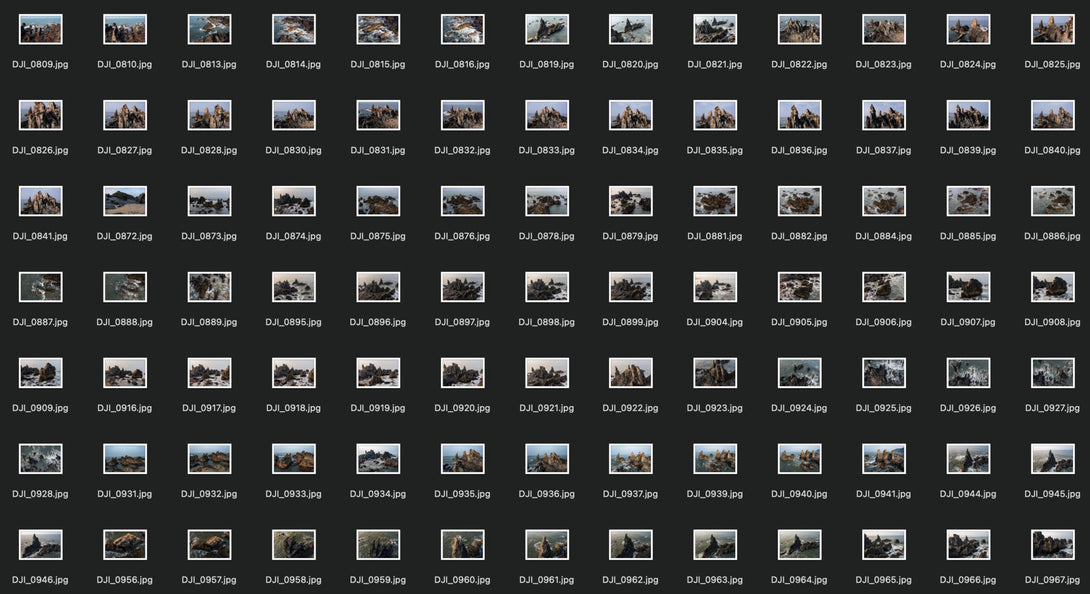
Task: Click the DJI_0931.jpg name label
Action: (x=125, y=494)
